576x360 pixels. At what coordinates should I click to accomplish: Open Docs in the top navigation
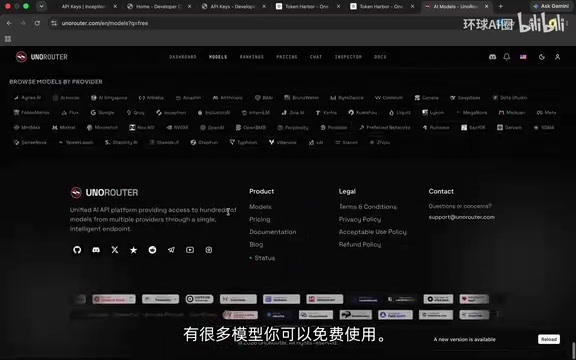(x=380, y=57)
